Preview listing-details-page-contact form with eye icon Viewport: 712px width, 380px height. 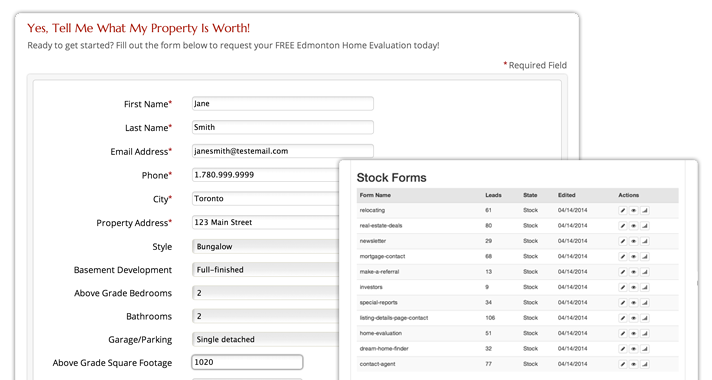tap(633, 318)
